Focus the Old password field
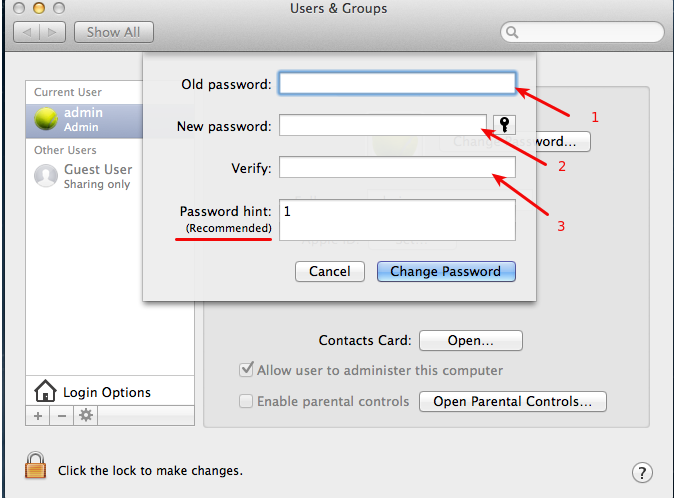The height and width of the screenshot is (498, 674). click(x=397, y=83)
